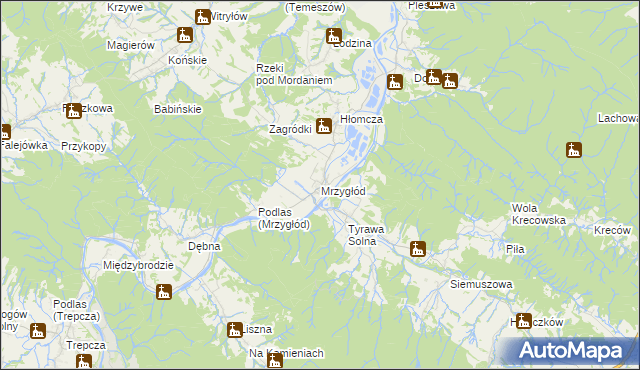The image size is (640, 370).
Task: Click the Na Kamieniach label
Action: pos(287,353)
